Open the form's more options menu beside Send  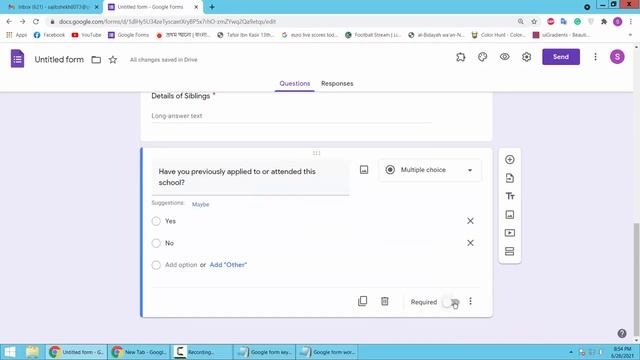pyautogui.click(x=595, y=57)
